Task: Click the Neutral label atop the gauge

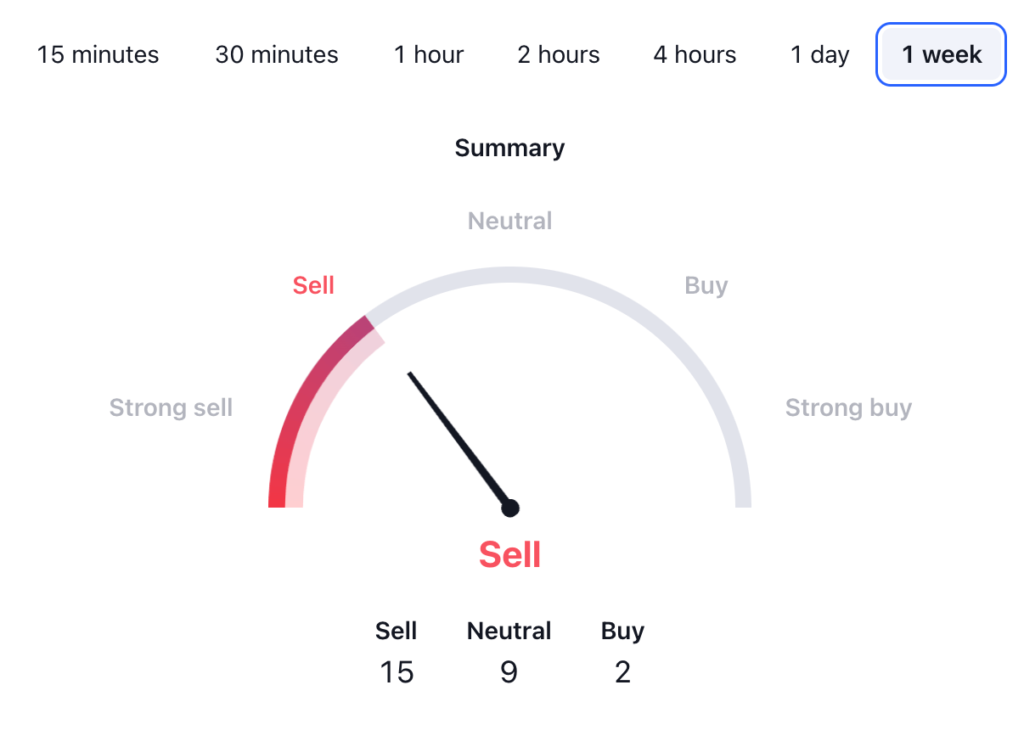Action: click(x=510, y=221)
